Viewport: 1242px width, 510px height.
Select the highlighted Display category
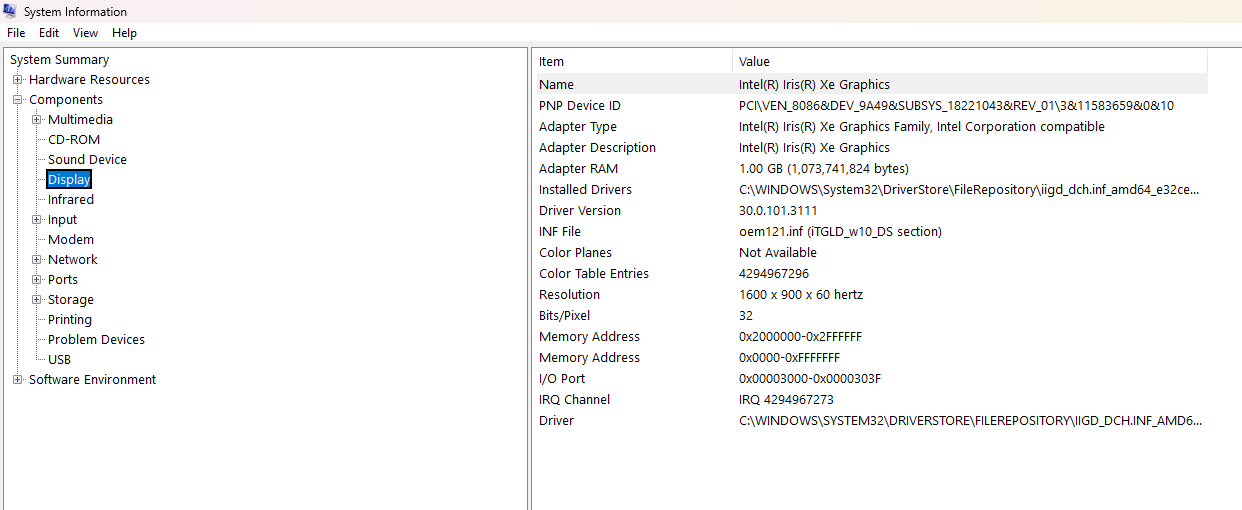coord(69,180)
